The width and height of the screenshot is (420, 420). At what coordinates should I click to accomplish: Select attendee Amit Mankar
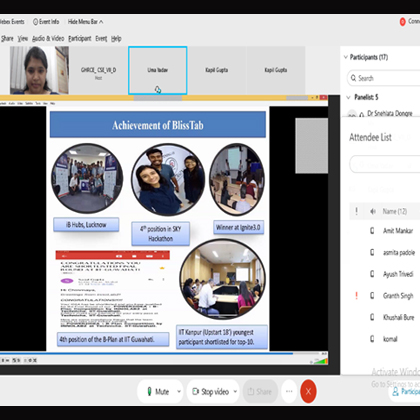click(x=398, y=231)
